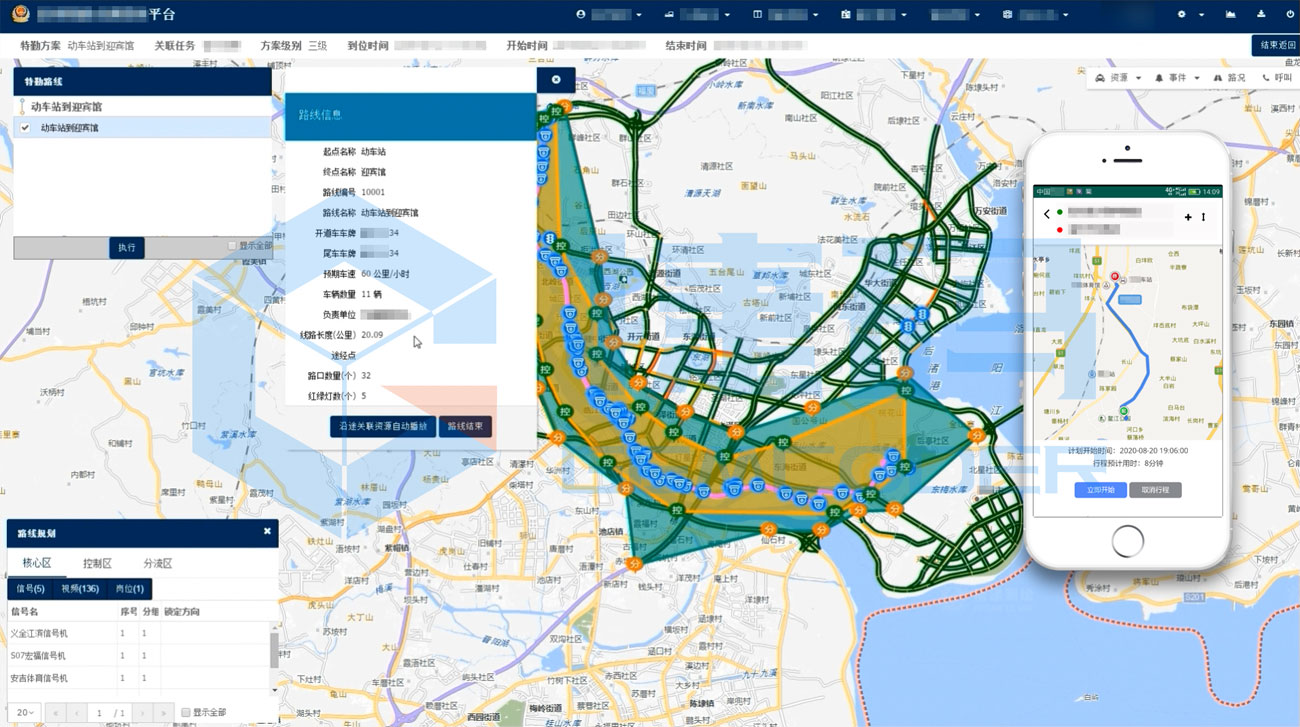Enable 显示全部 checkbox beside 执行 button
Screen dimensions: 1300x727
click(232, 246)
